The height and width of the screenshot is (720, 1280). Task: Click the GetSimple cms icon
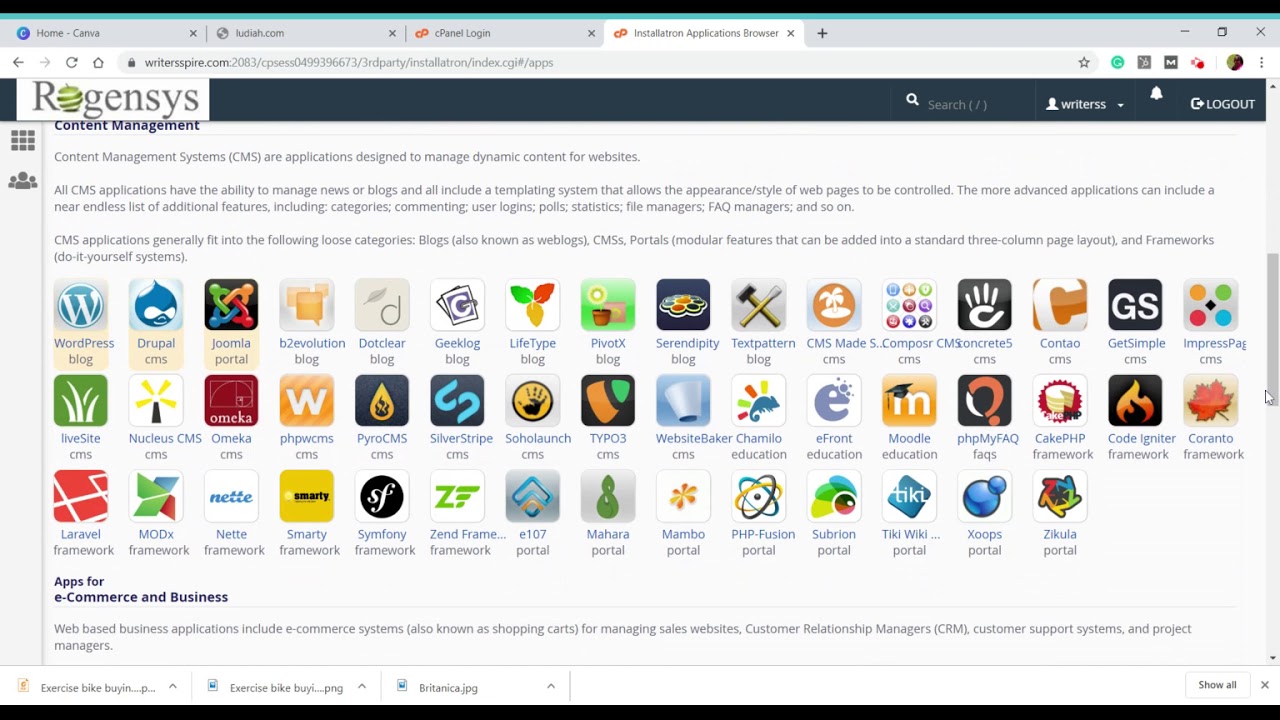coord(1135,305)
